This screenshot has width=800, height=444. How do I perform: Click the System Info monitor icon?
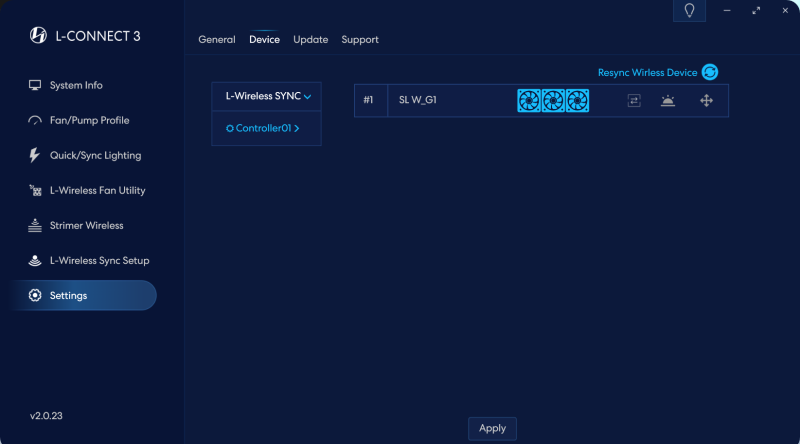point(35,85)
